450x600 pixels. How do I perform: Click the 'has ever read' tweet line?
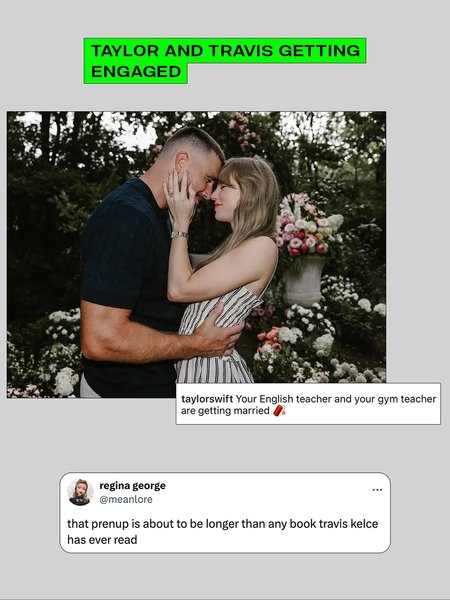pyautogui.click(x=102, y=540)
